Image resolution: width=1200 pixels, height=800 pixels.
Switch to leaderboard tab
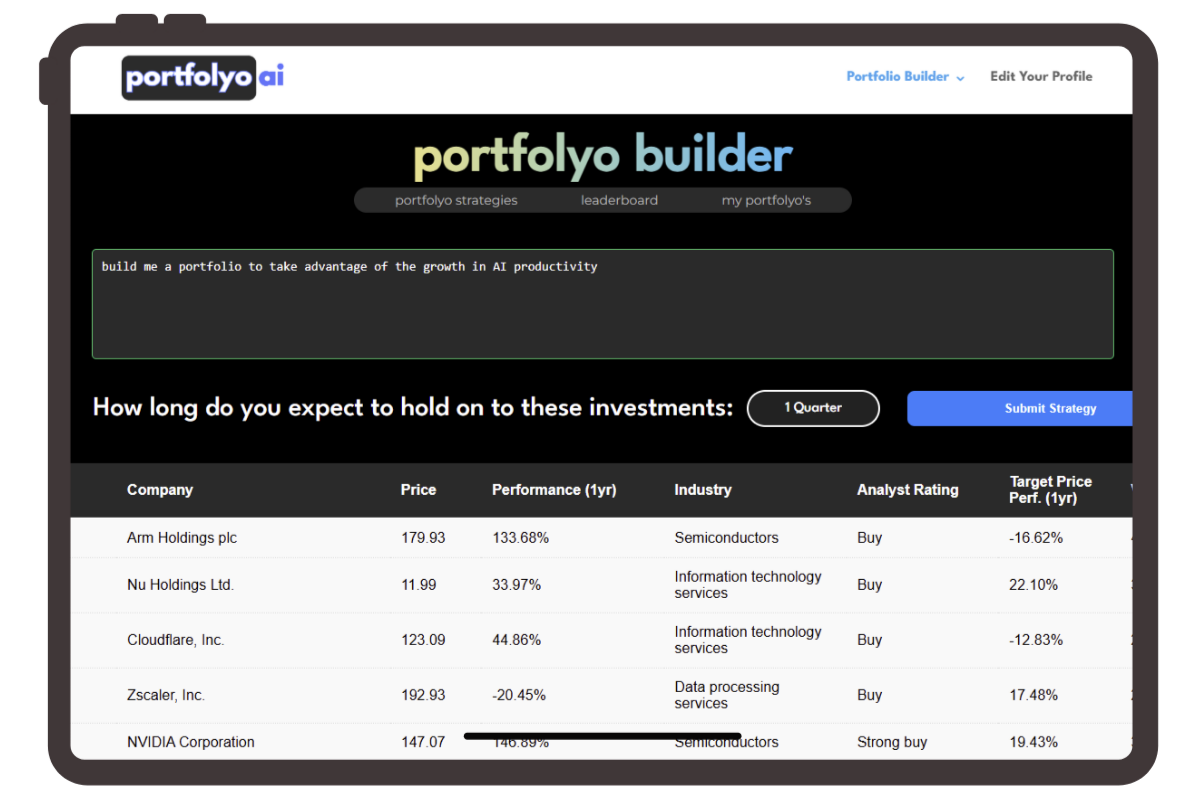pos(619,200)
